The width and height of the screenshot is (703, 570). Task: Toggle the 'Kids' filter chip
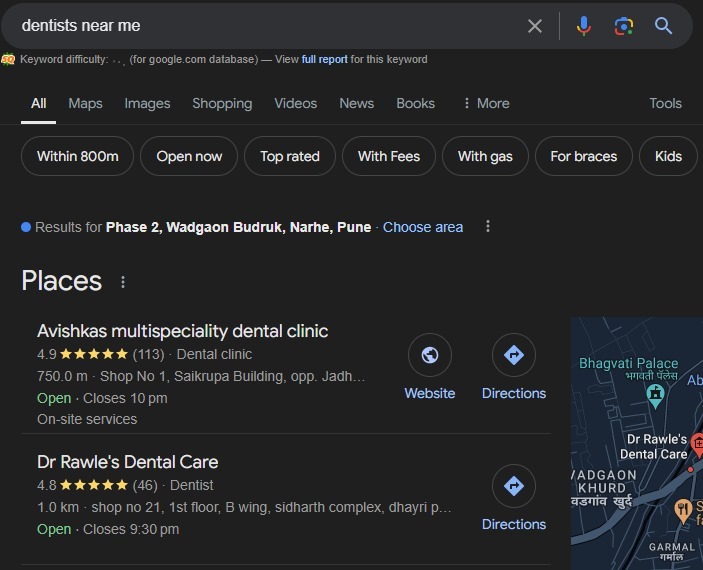(x=668, y=156)
